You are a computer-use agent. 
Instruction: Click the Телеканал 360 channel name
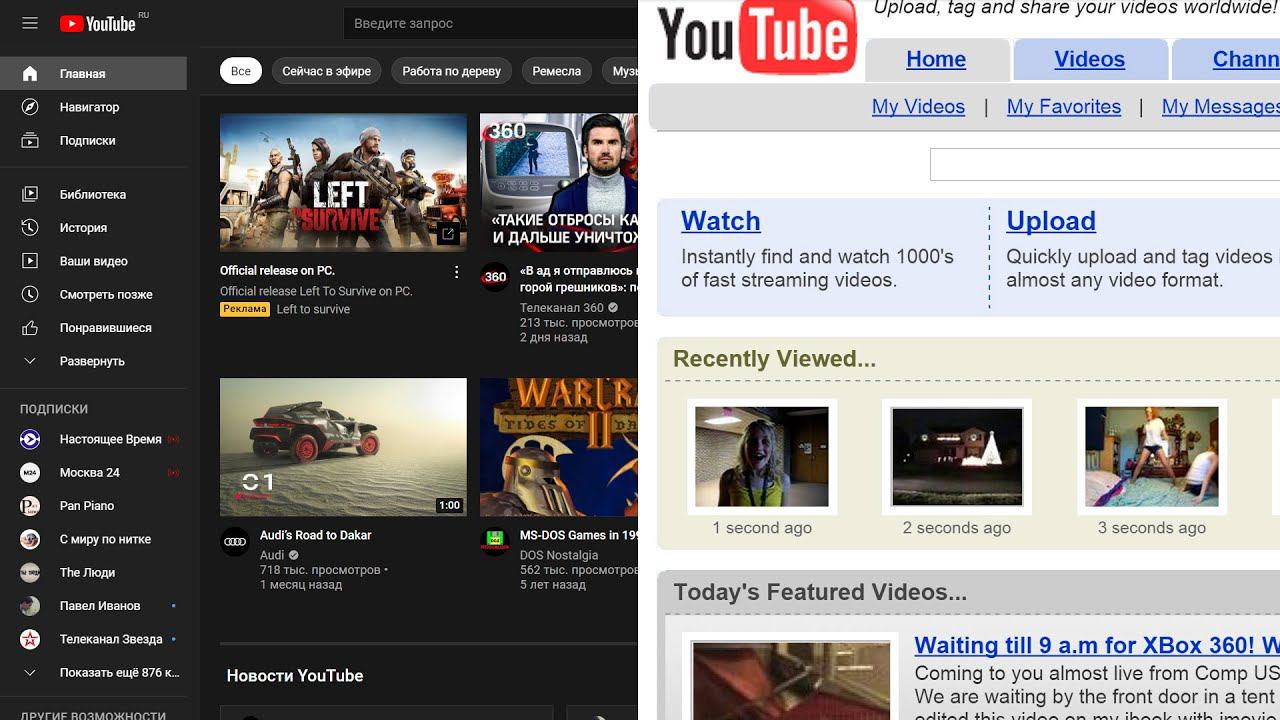[562, 308]
